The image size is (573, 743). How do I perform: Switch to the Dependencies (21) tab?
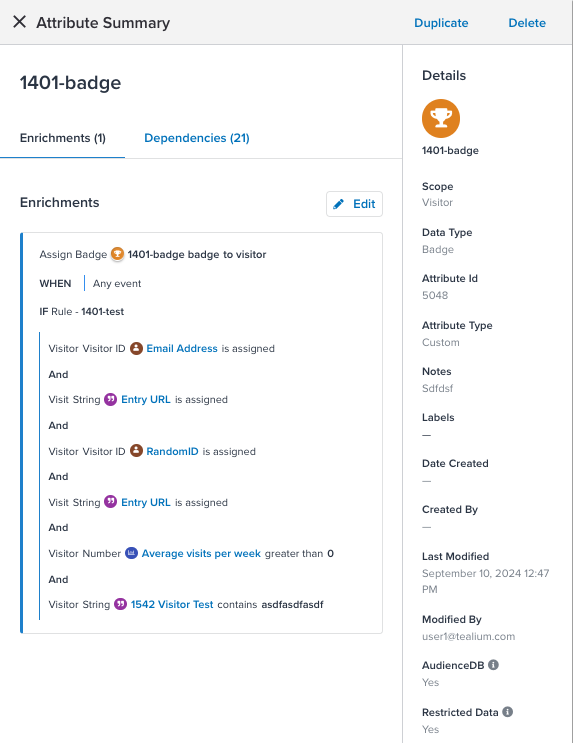(197, 138)
